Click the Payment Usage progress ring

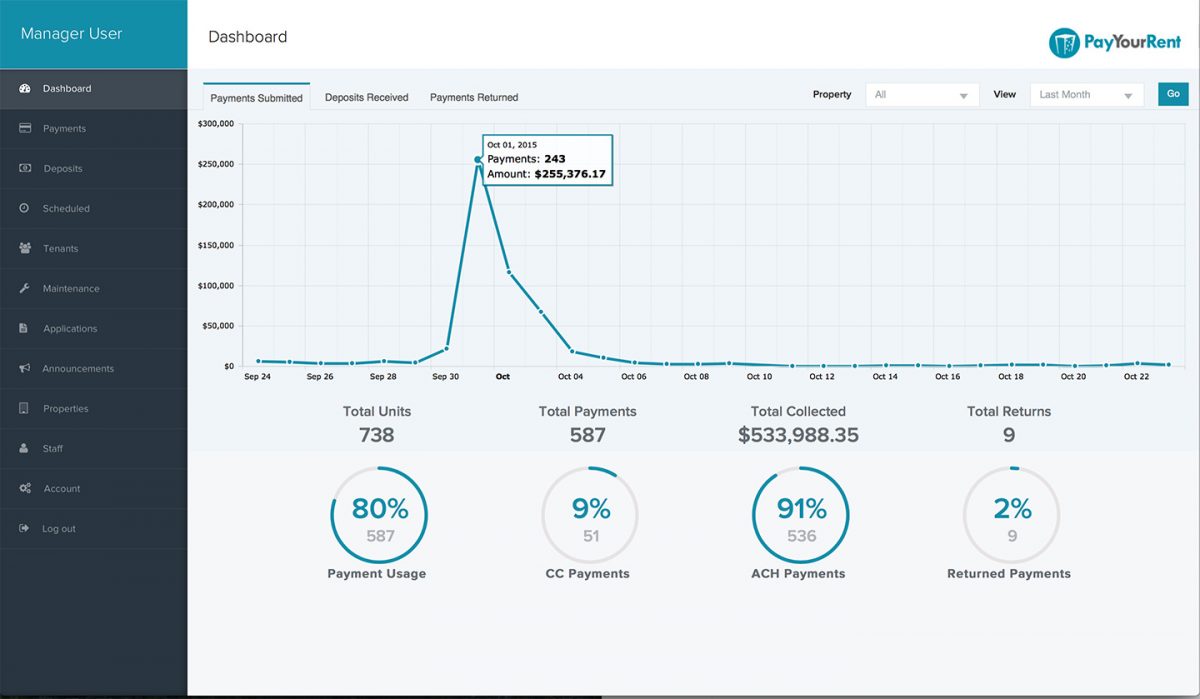[377, 514]
